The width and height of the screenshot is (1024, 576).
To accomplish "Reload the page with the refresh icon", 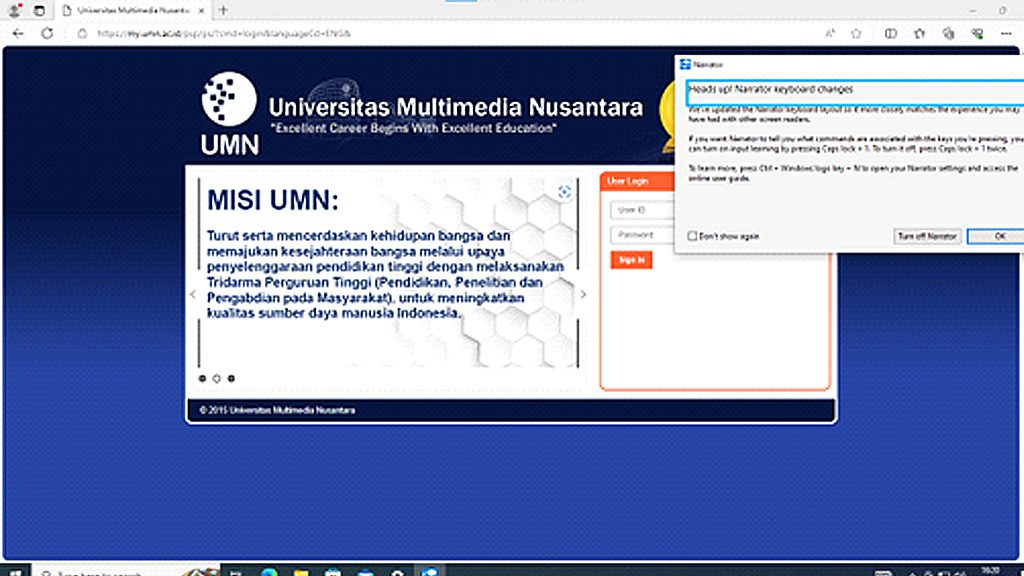I will click(x=47, y=33).
